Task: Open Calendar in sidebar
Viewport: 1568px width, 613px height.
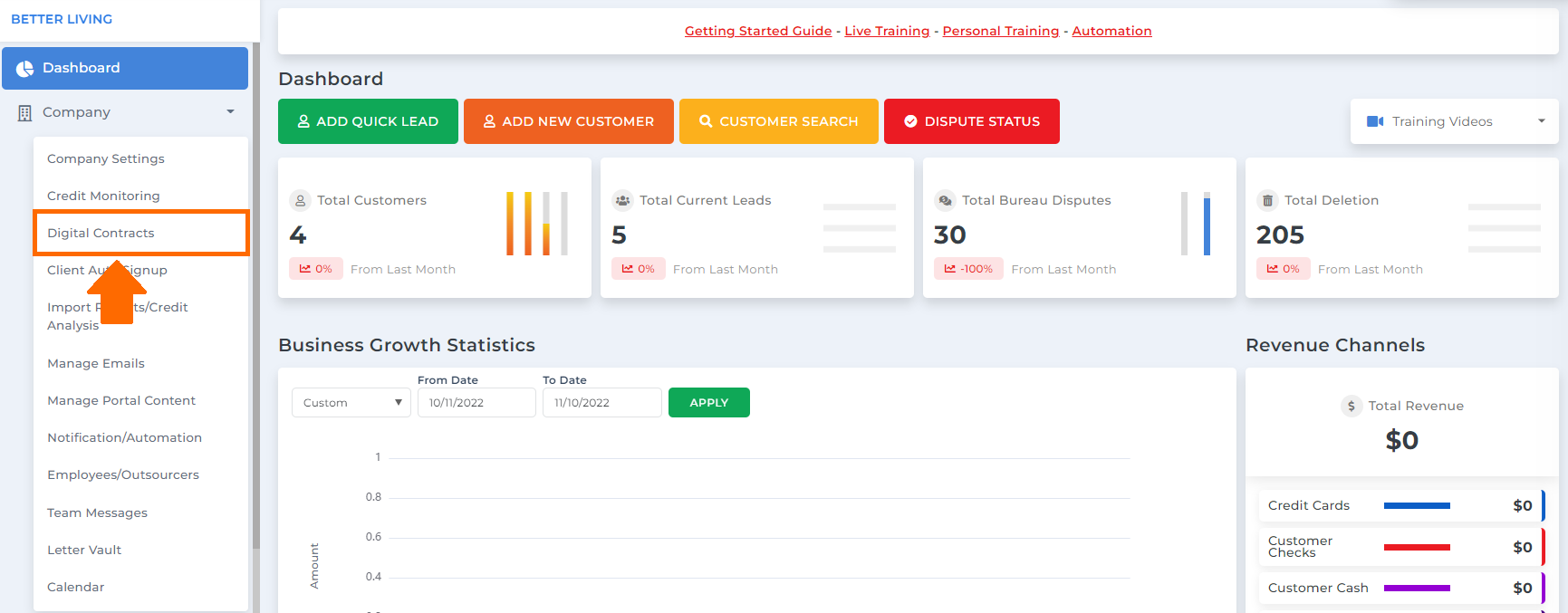Action: pyautogui.click(x=76, y=587)
